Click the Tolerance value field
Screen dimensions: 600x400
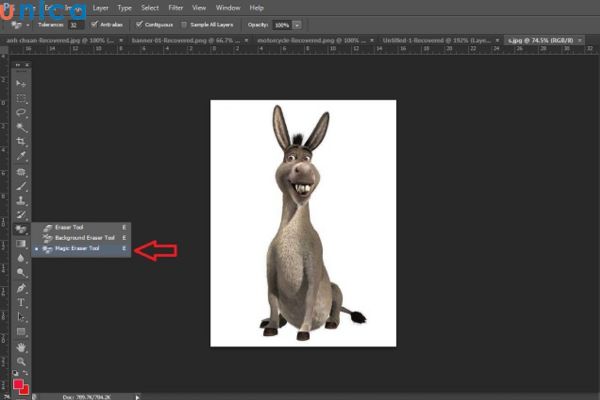76,25
